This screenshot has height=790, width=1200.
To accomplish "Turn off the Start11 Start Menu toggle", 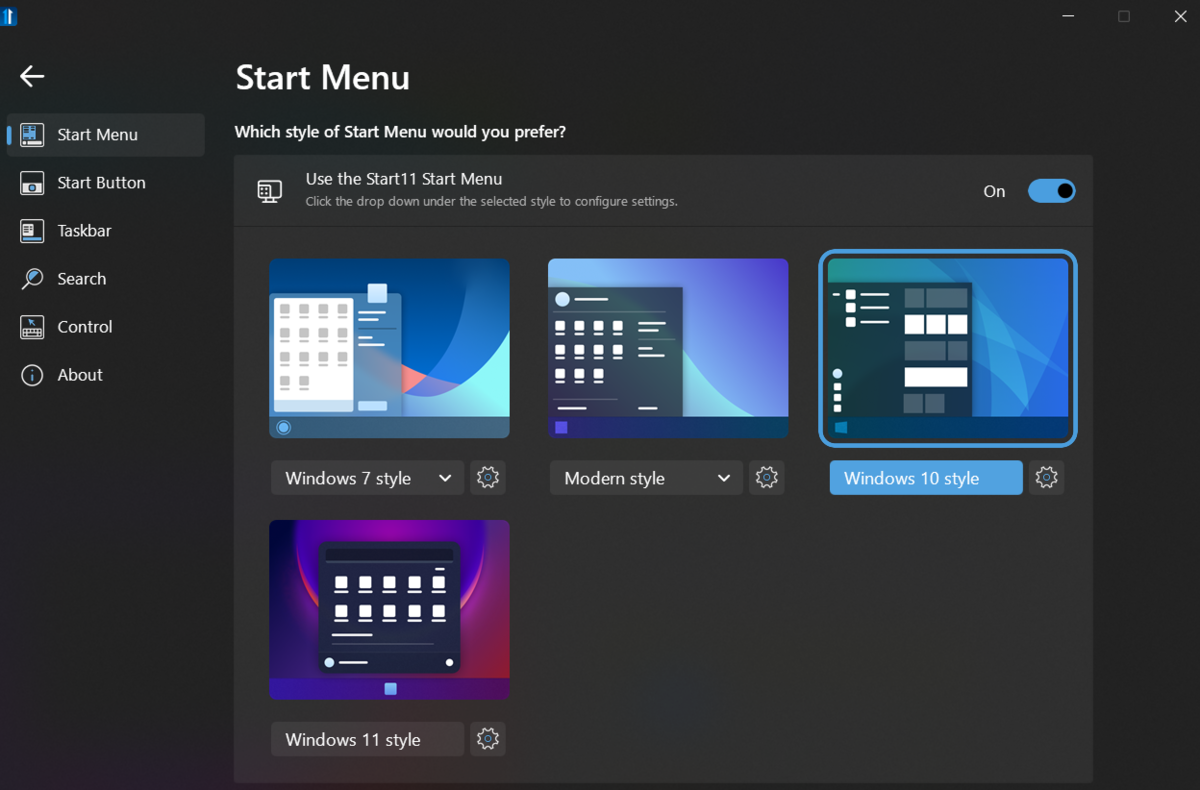I will (x=1052, y=191).
